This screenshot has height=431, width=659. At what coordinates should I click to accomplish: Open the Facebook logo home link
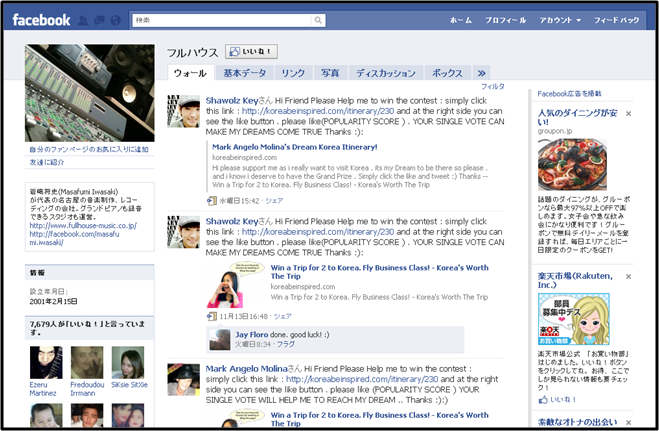coord(41,20)
